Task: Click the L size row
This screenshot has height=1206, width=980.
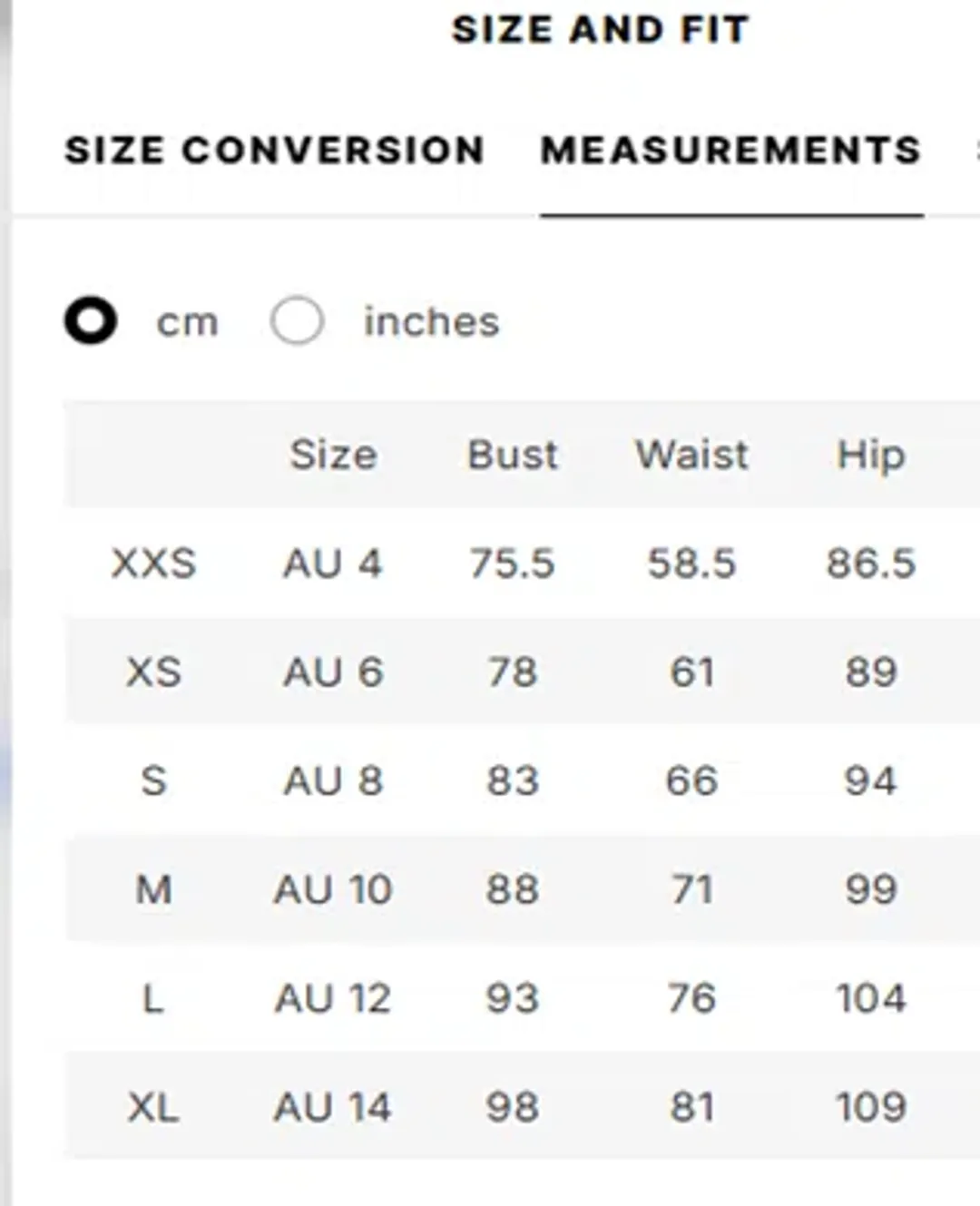Action: tap(156, 999)
